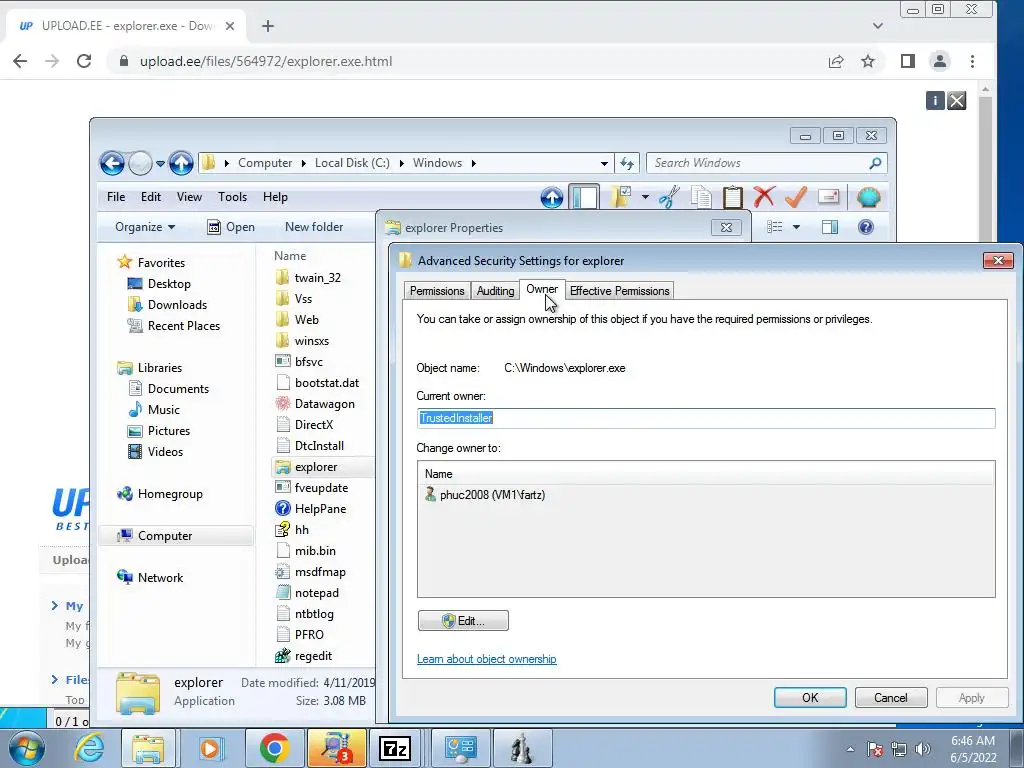Click the Paste clipboard toolbar icon
This screenshot has width=1024, height=768.
[733, 197]
